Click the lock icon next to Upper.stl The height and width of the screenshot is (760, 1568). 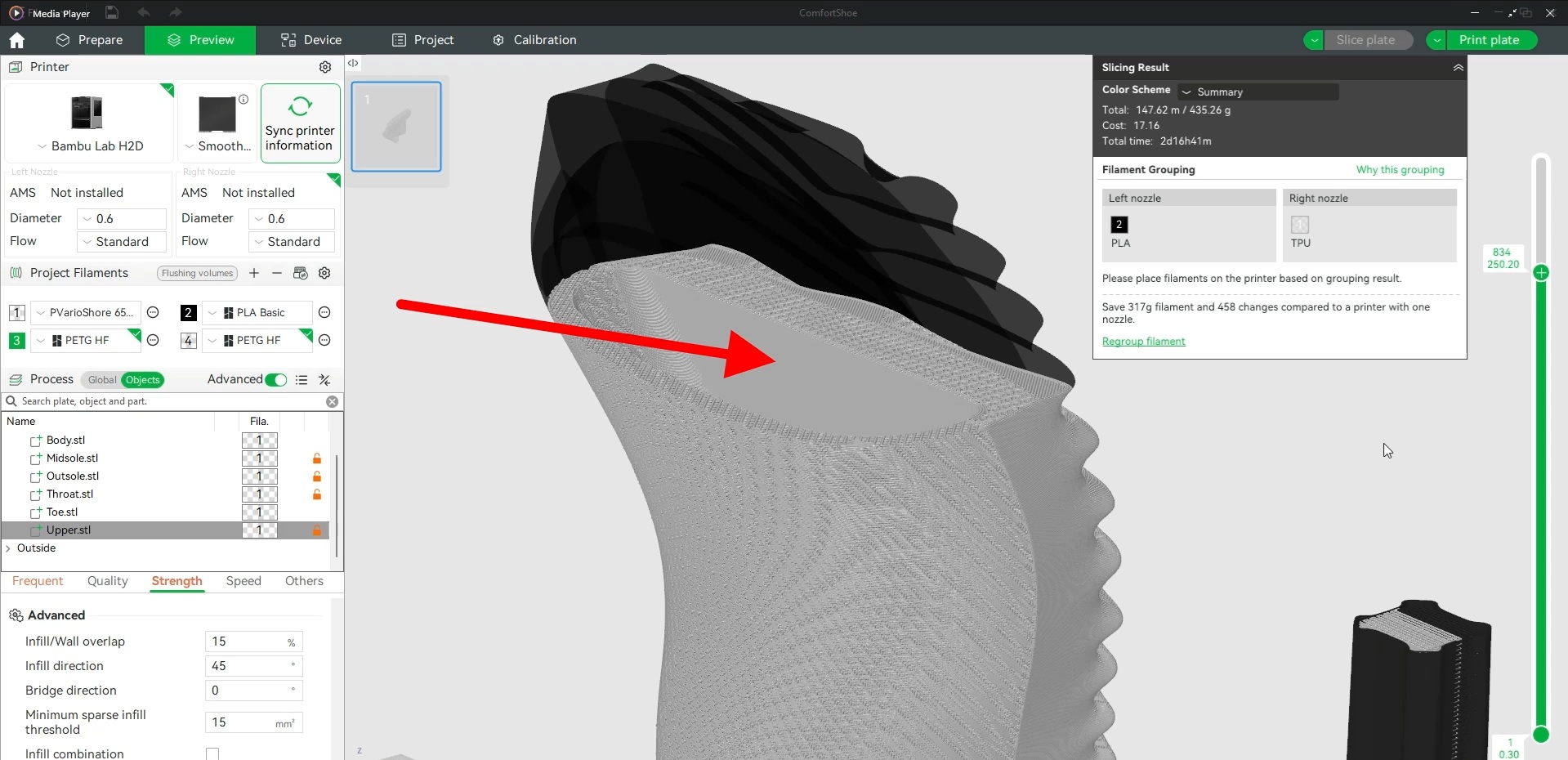[x=317, y=530]
